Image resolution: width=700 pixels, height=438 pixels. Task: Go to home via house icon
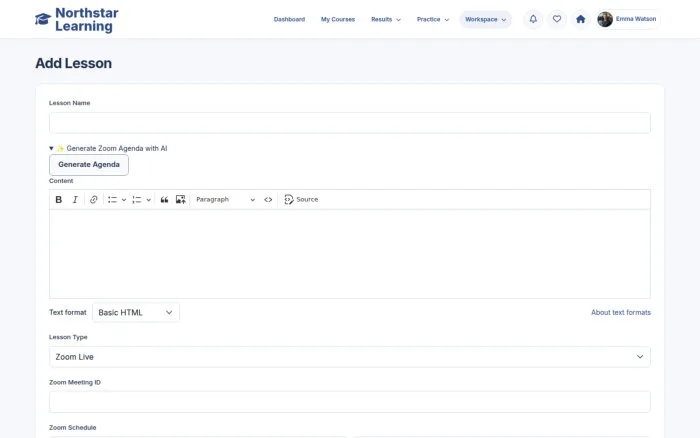pyautogui.click(x=580, y=19)
